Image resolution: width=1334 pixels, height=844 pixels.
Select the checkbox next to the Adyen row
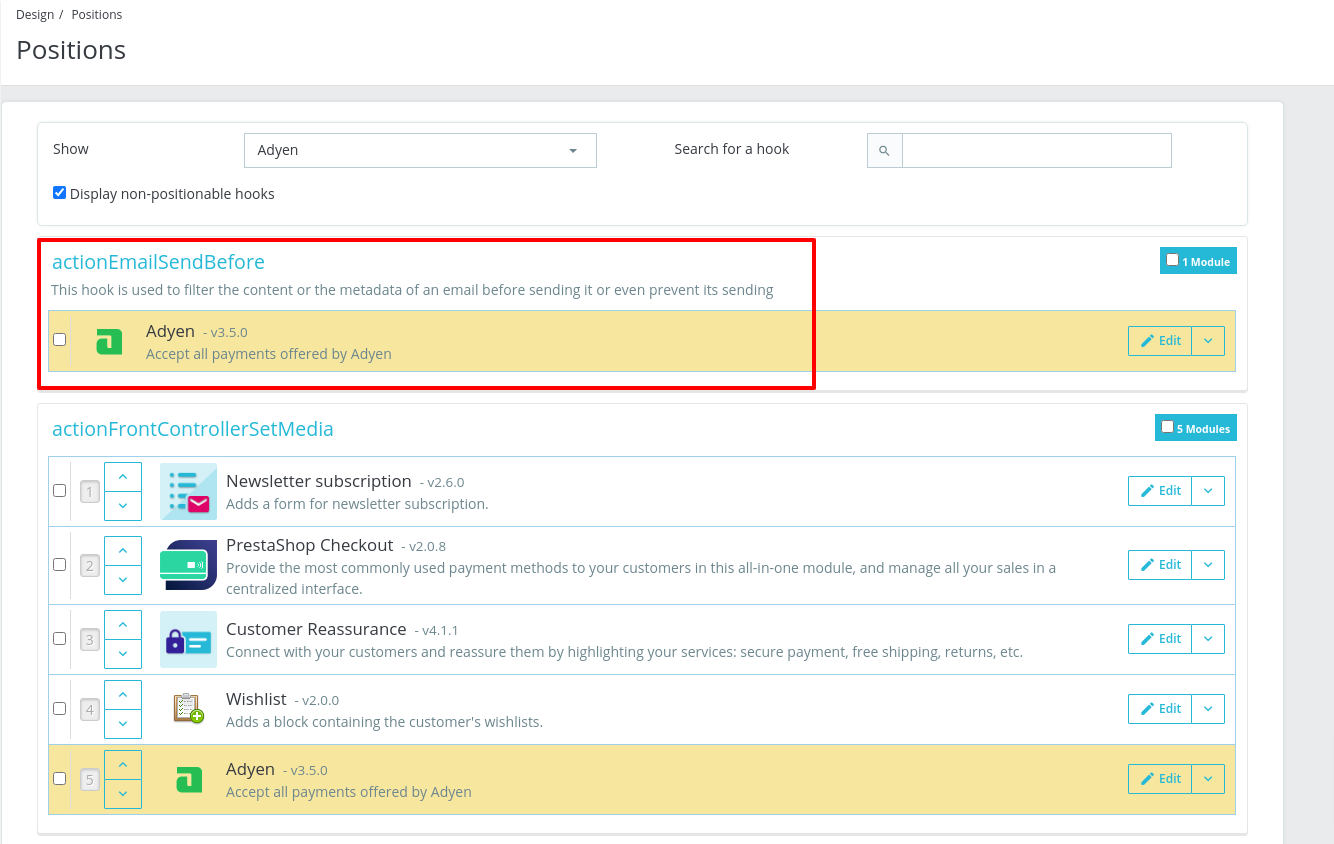coord(59,340)
